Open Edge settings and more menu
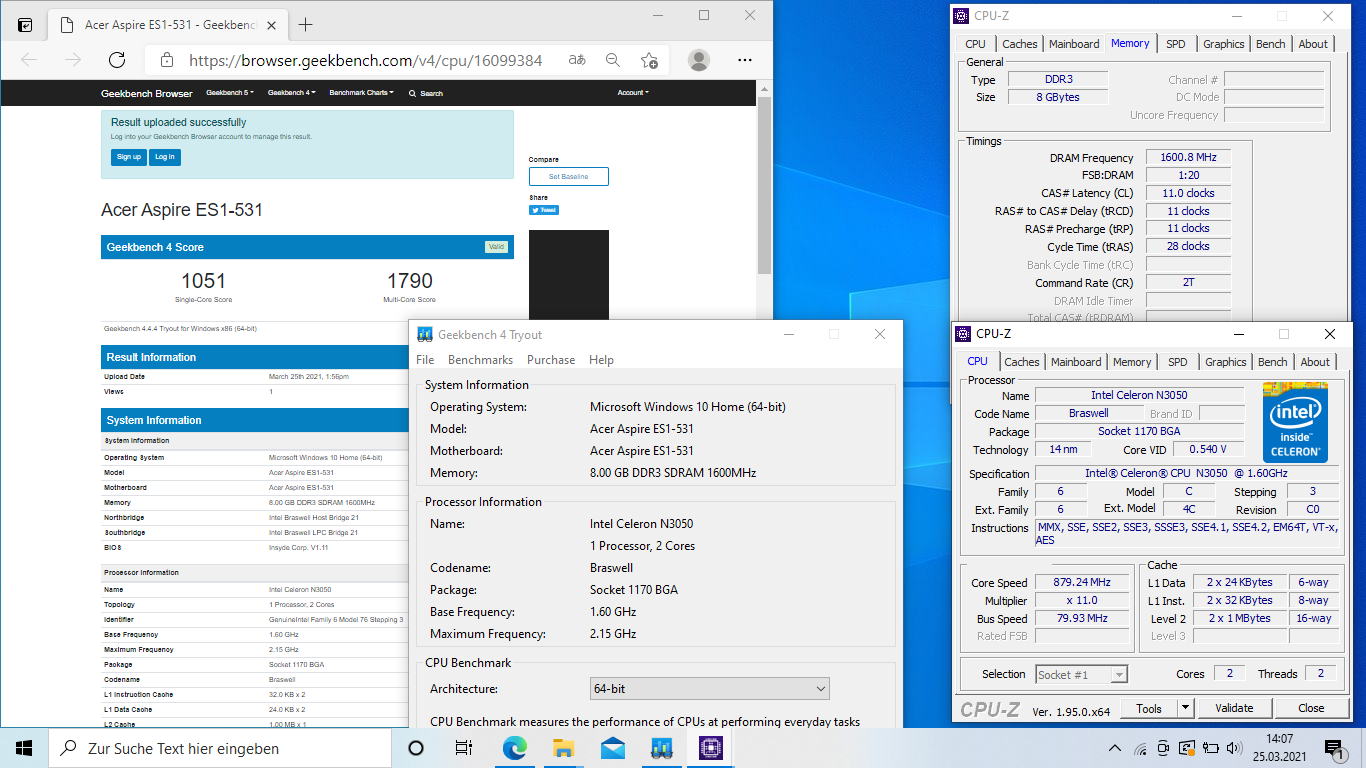Screen dimensions: 1366x768 (x=745, y=60)
